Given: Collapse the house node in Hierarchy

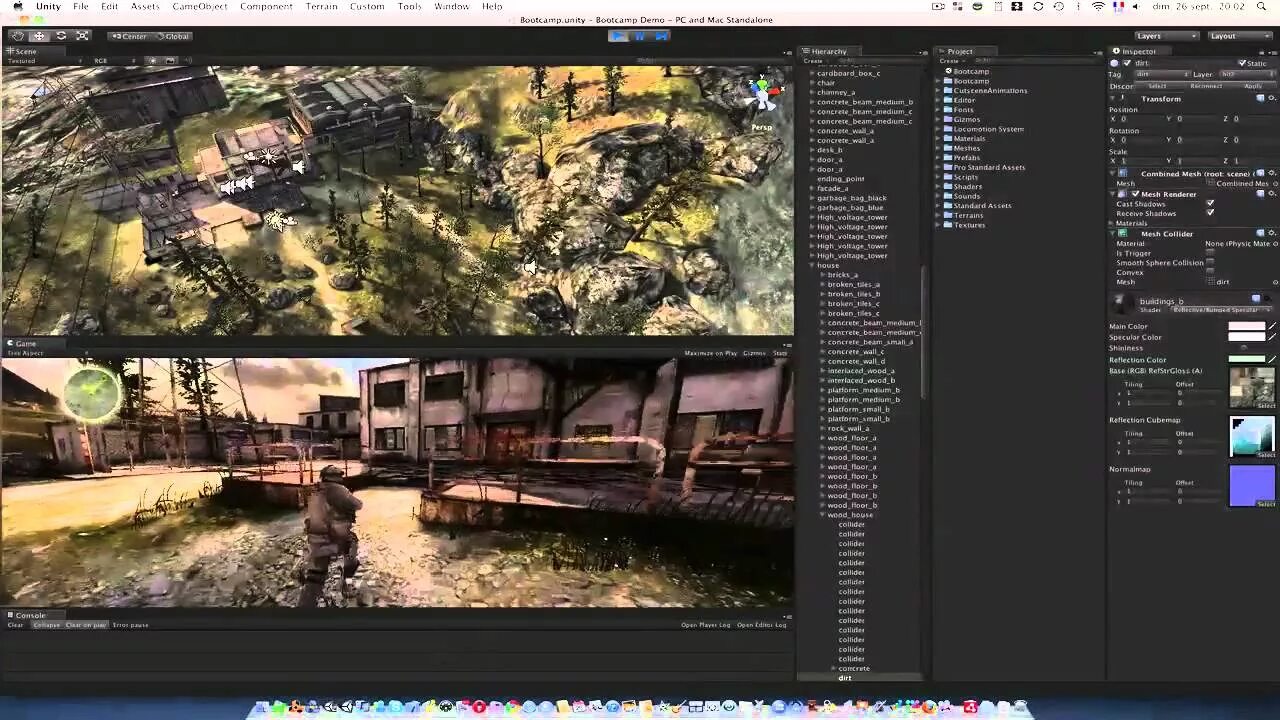Looking at the screenshot, I should [x=812, y=265].
